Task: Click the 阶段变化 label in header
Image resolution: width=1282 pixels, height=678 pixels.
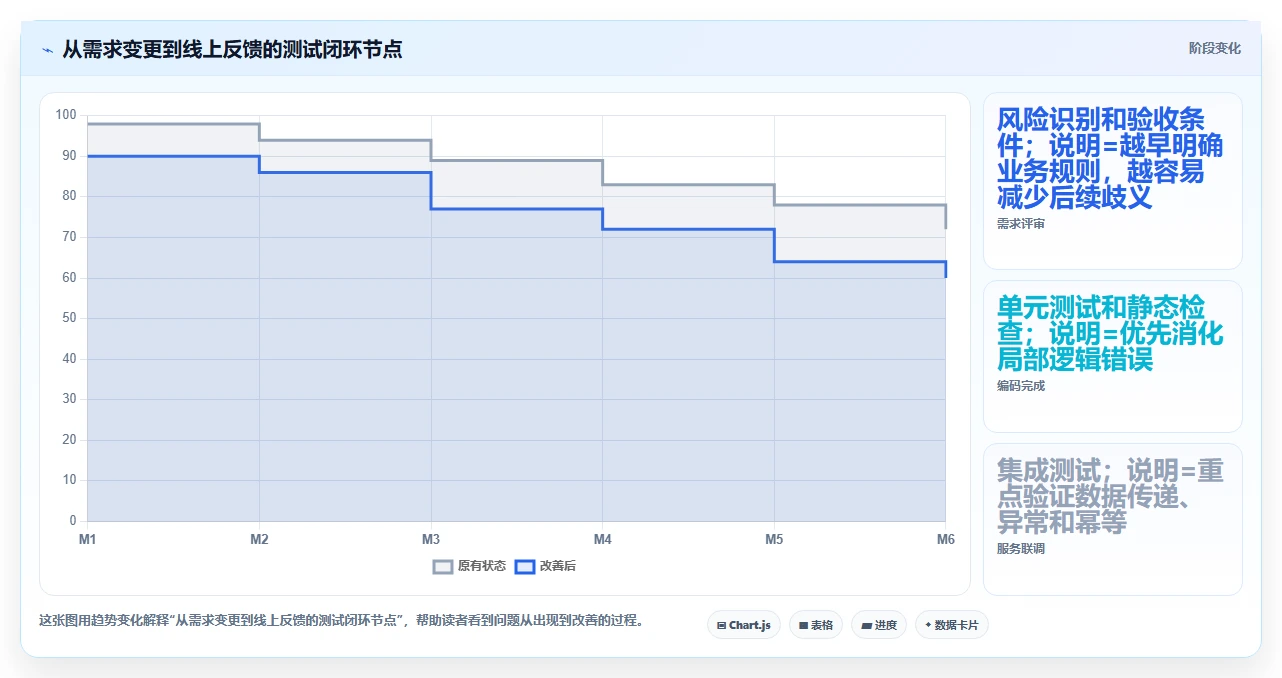Action: (x=1214, y=48)
